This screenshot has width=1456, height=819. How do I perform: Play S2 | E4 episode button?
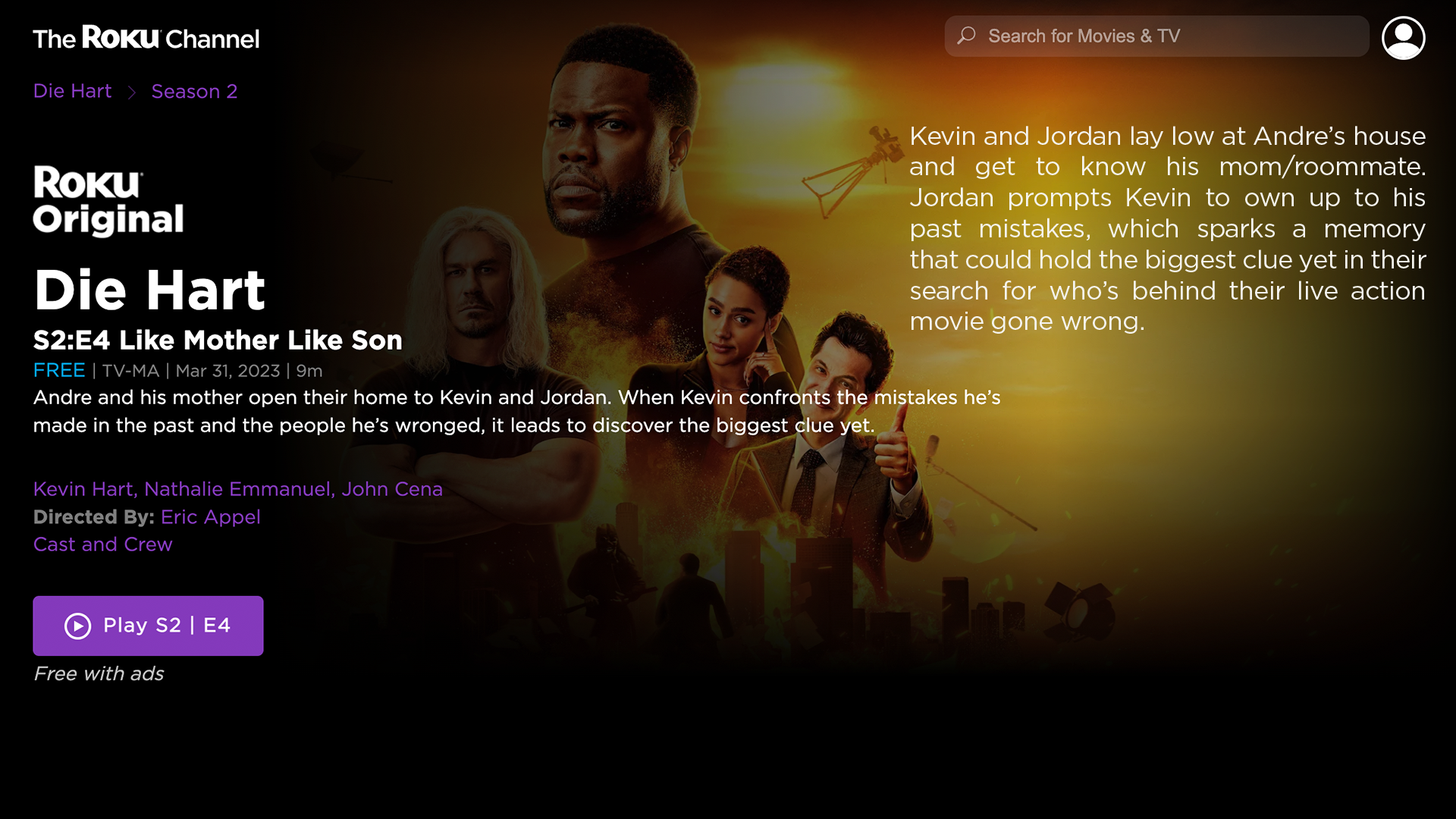click(x=148, y=626)
